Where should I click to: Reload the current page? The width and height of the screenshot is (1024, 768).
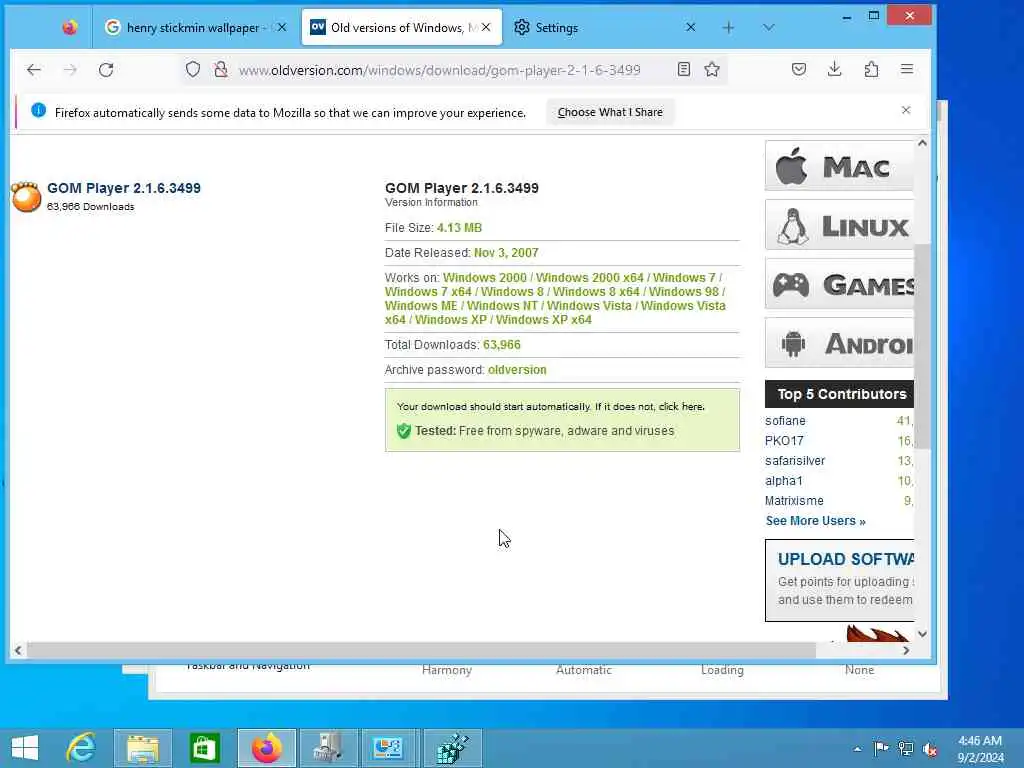click(x=106, y=70)
